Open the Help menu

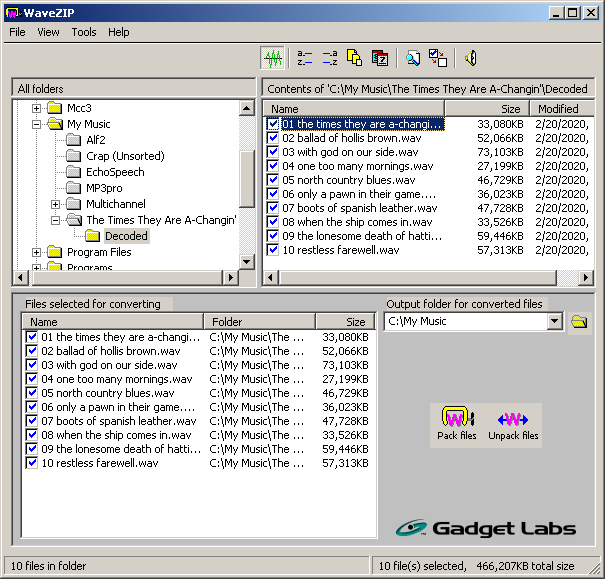[118, 32]
